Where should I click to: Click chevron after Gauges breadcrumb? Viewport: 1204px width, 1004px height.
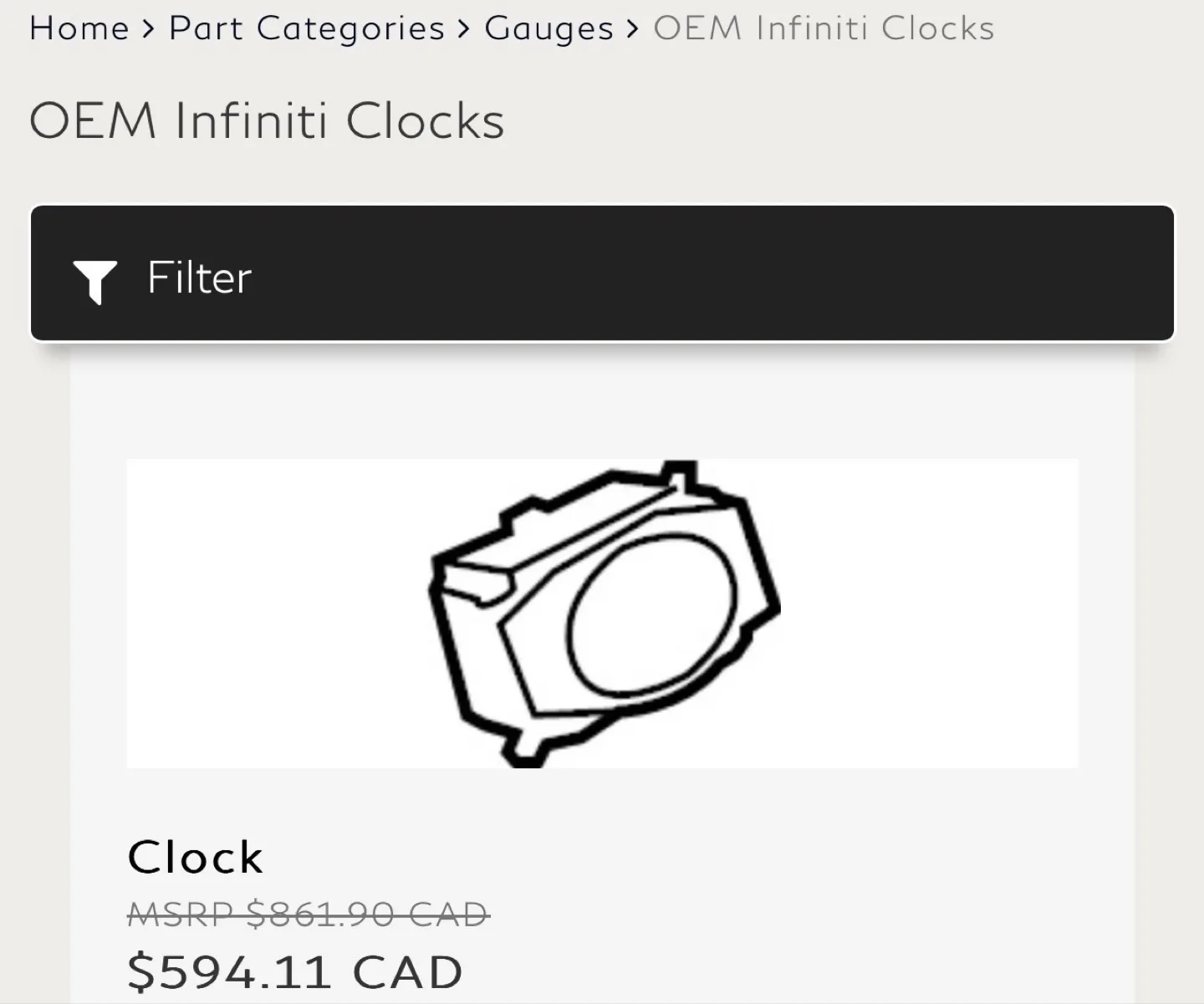[633, 30]
